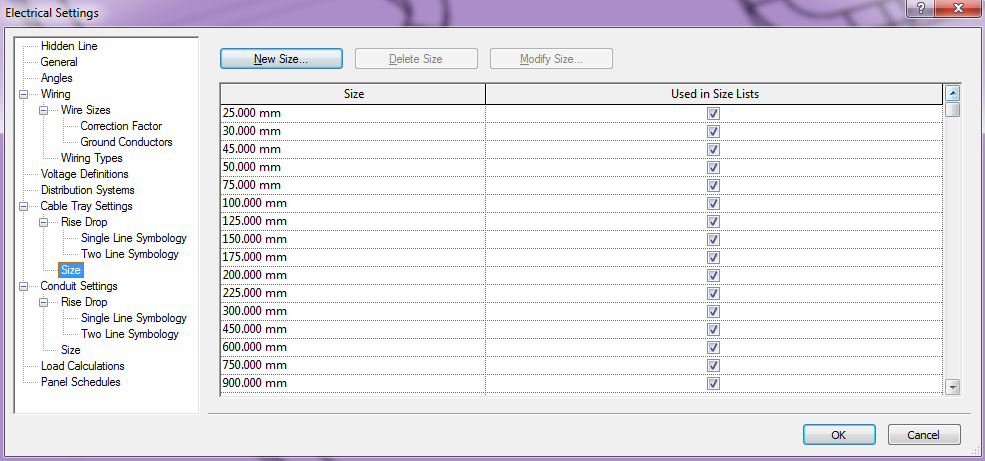Screen dimensions: 985x461
Task: Select the 300.000 mm size row
Action: click(x=582, y=312)
